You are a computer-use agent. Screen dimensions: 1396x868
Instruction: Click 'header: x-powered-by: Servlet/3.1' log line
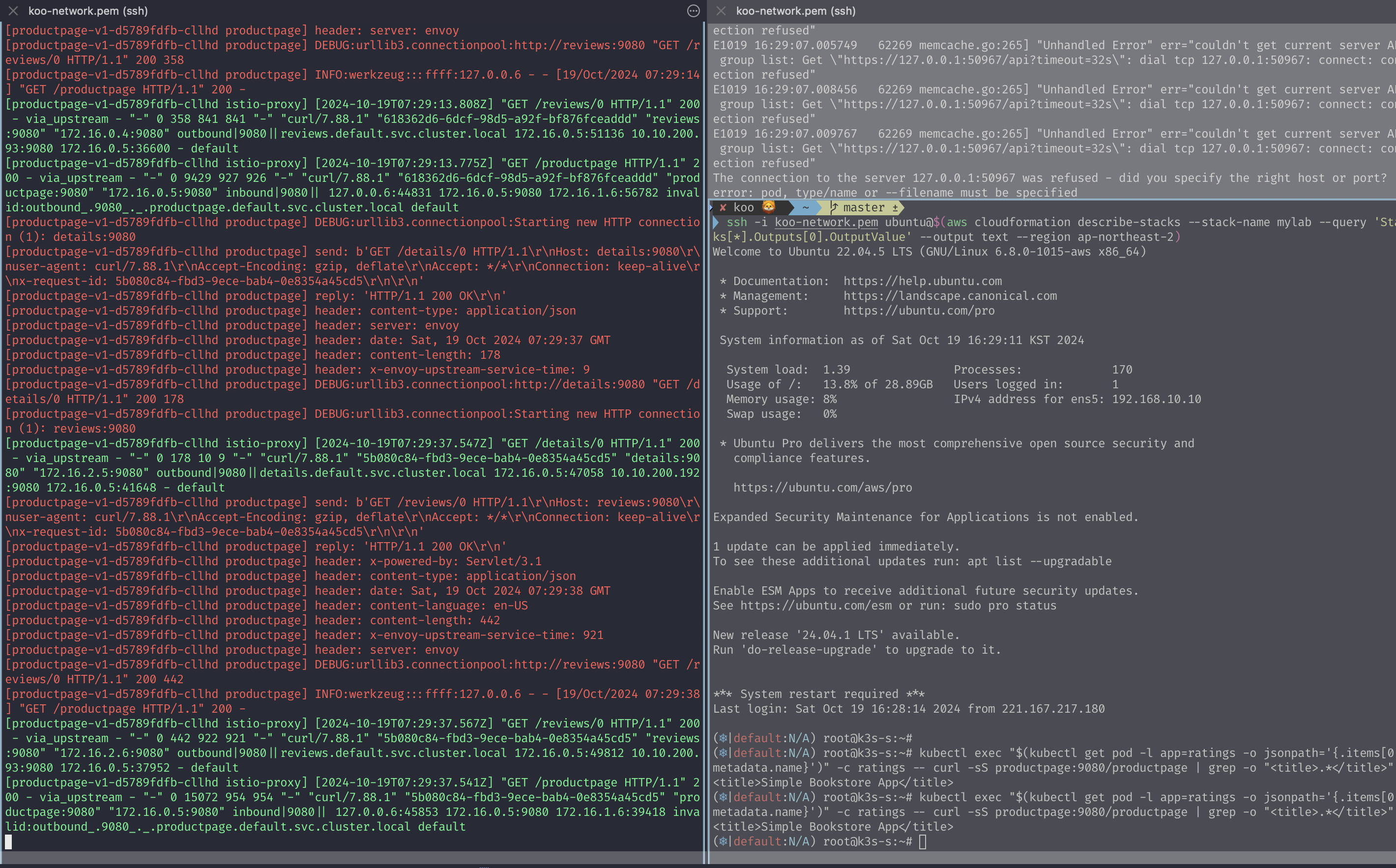coord(273,561)
